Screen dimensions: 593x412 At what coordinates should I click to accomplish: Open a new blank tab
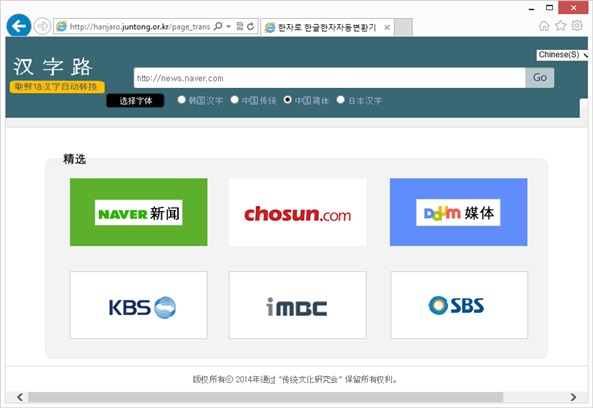404,27
